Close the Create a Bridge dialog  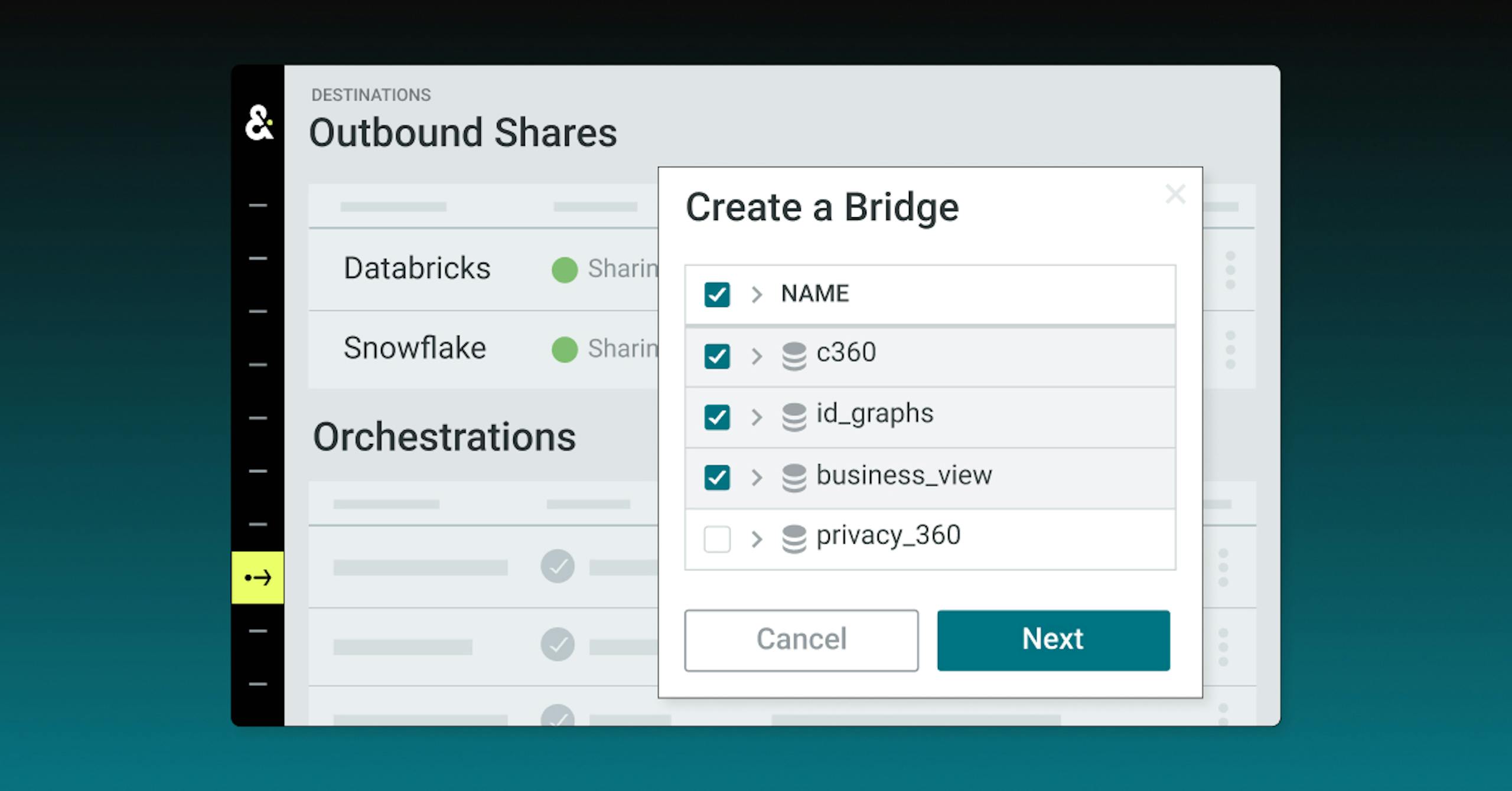(x=1175, y=194)
